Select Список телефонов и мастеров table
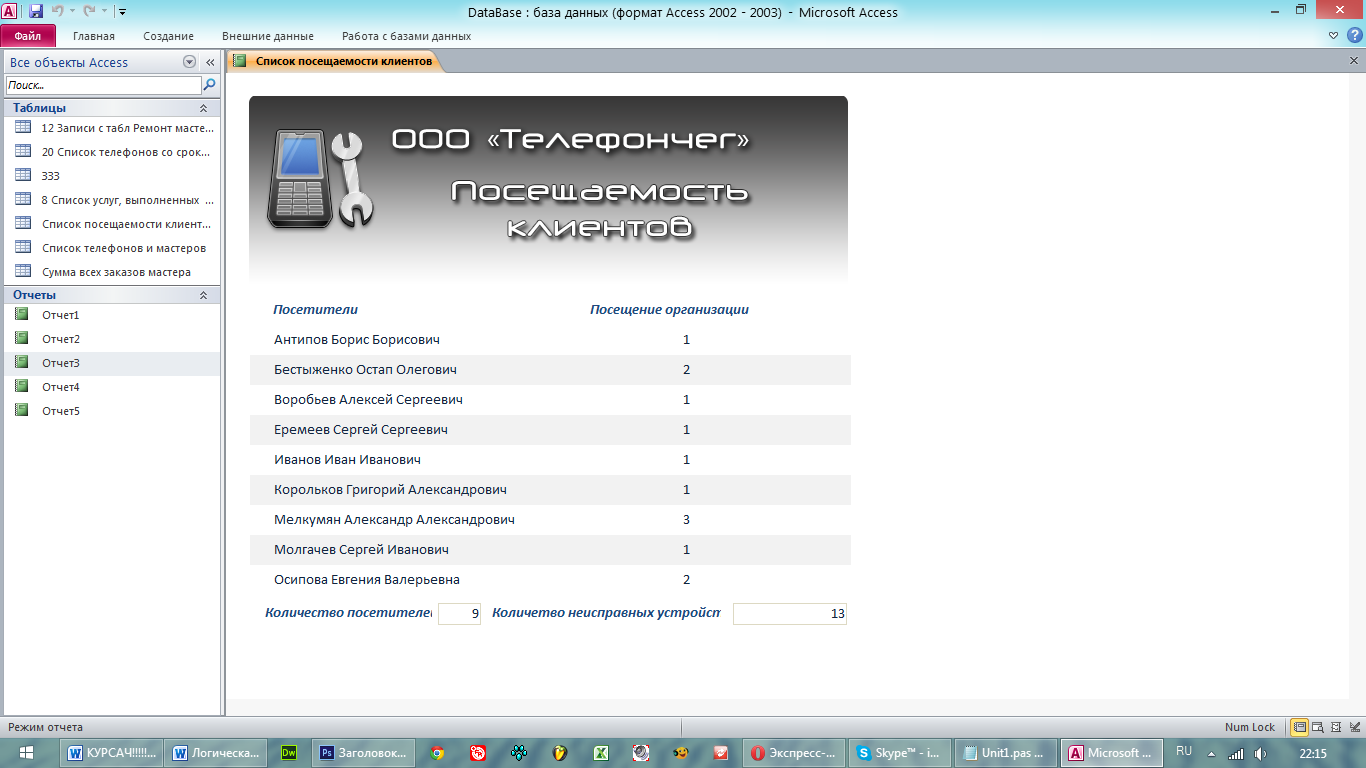 click(110, 248)
